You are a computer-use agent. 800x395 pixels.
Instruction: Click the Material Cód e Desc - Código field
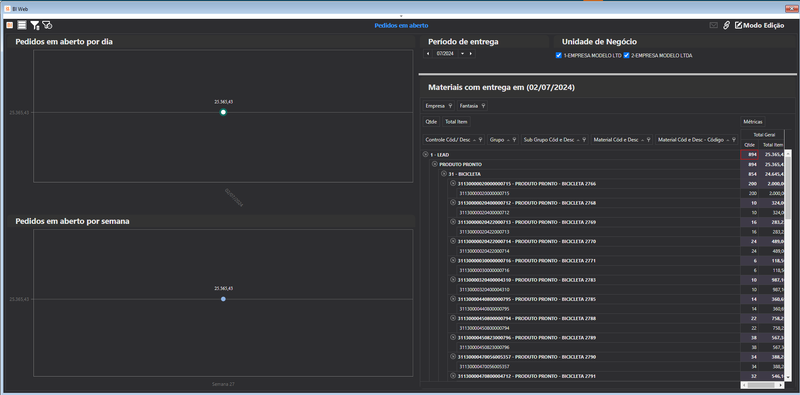(696, 139)
